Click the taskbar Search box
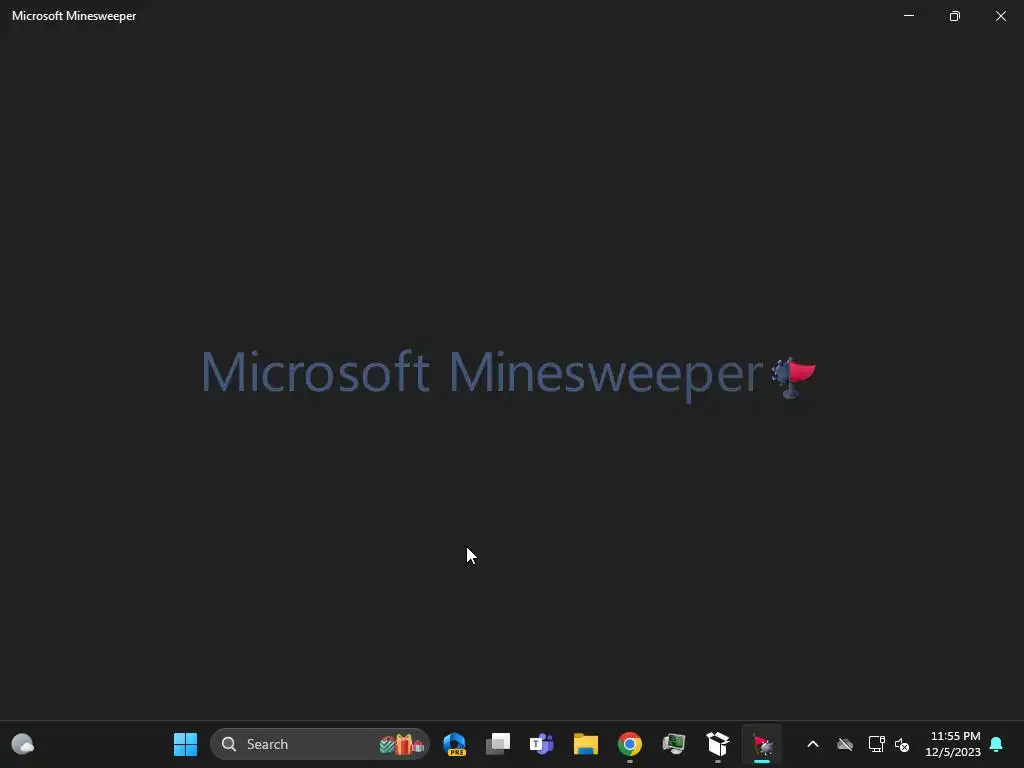This screenshot has height=768, width=1024. point(320,744)
